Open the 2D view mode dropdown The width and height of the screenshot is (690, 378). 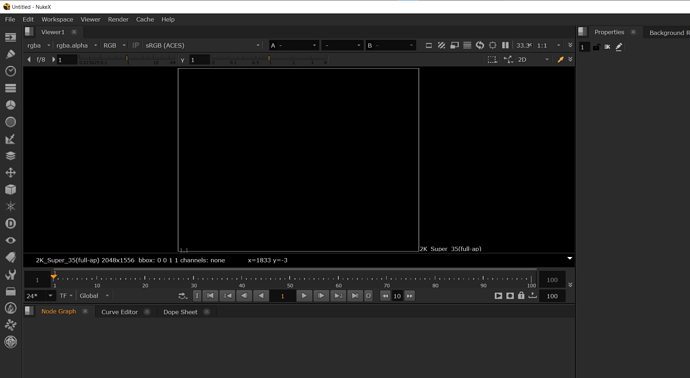pyautogui.click(x=533, y=59)
